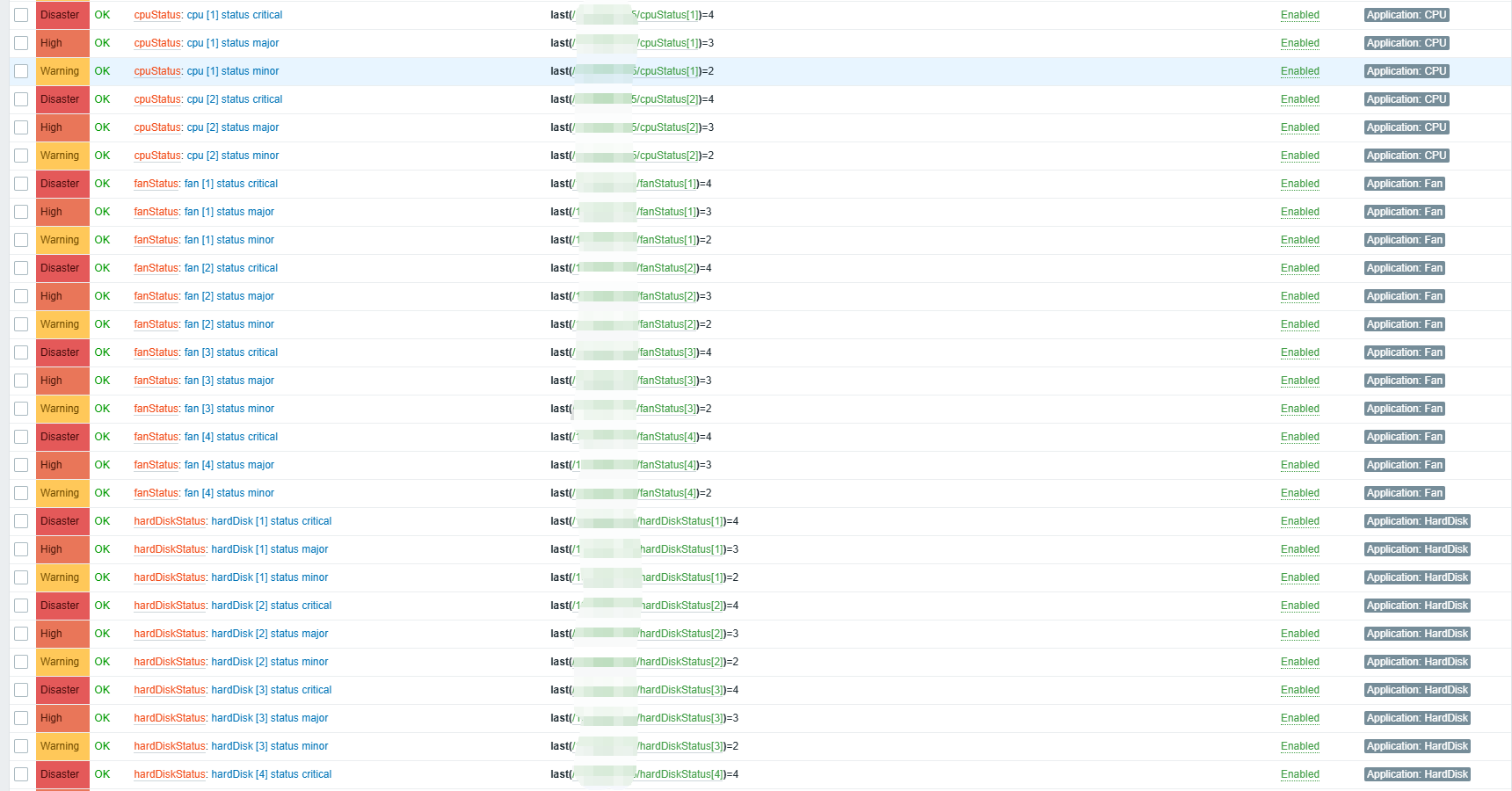Click Application: HardDisk tag on hardDisk [3] status critical
This screenshot has height=791, width=1512.
tap(1417, 690)
